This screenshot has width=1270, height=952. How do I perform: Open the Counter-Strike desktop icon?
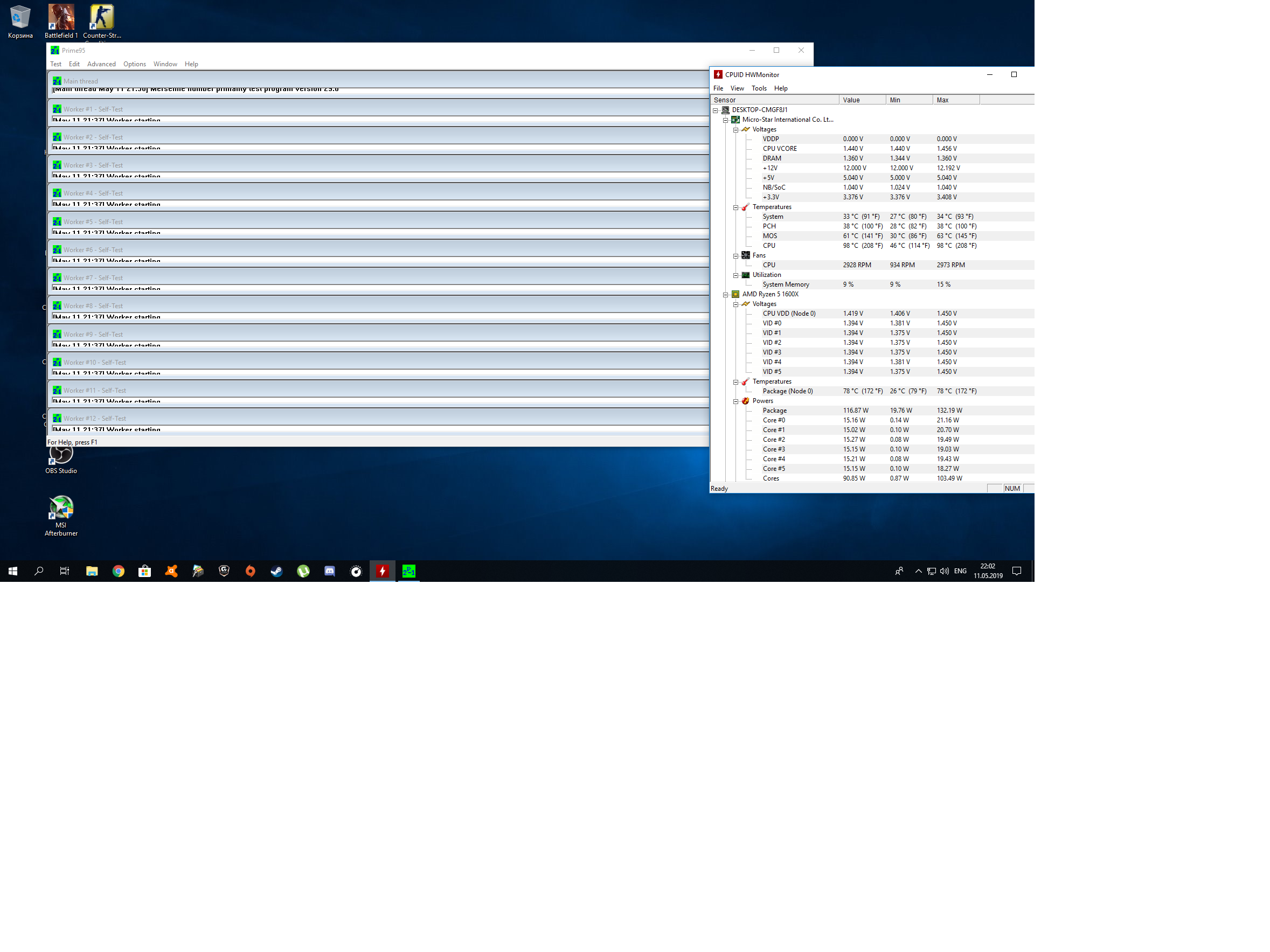[x=102, y=18]
